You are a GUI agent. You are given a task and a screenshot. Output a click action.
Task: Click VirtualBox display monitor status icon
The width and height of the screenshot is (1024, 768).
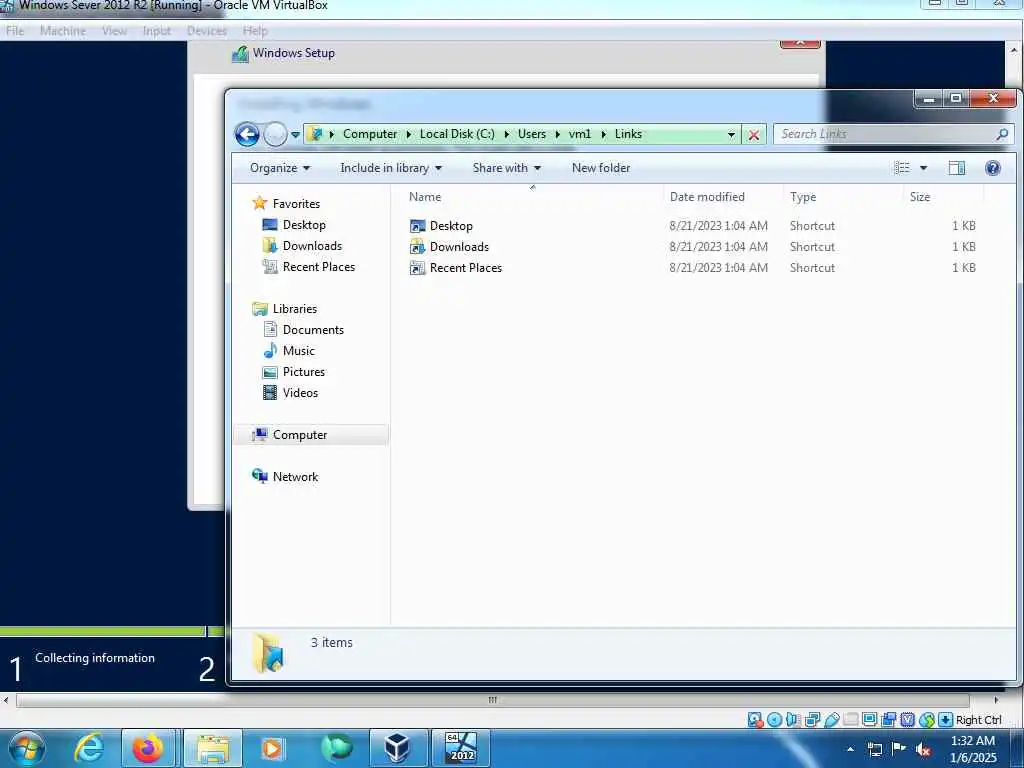(869, 720)
